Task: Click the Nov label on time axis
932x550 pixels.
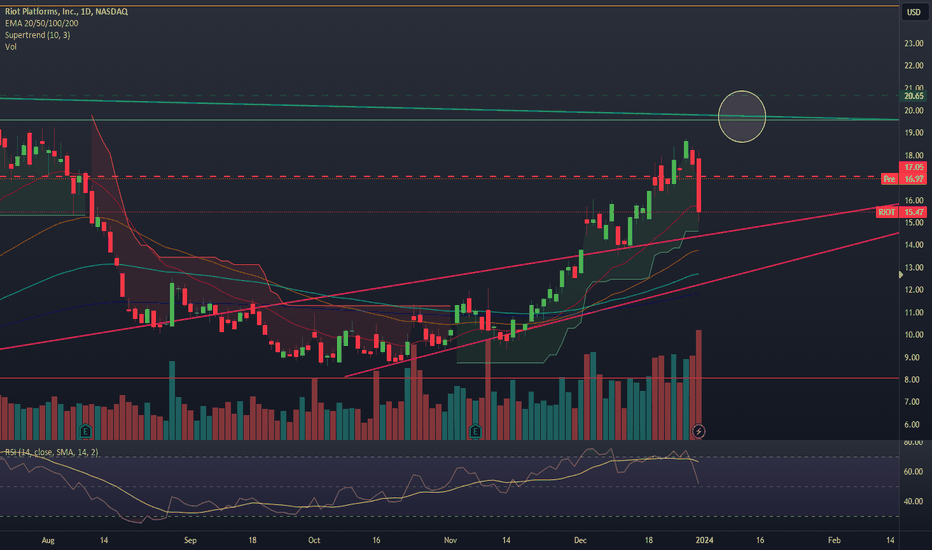Action: [451, 540]
